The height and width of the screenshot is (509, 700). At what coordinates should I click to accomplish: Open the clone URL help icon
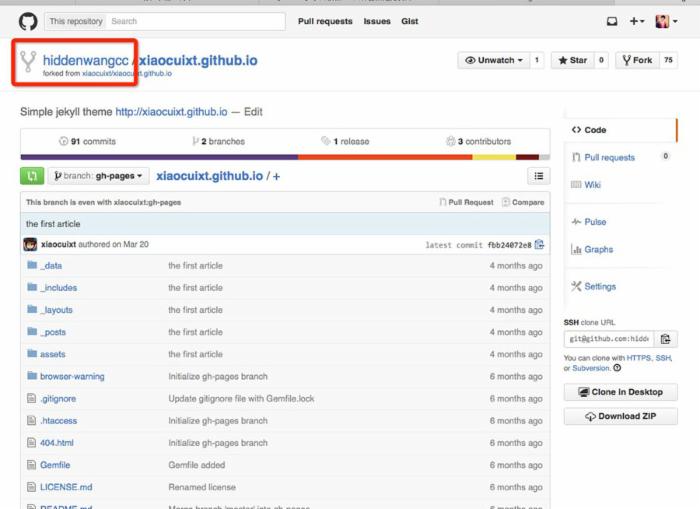tap(617, 368)
